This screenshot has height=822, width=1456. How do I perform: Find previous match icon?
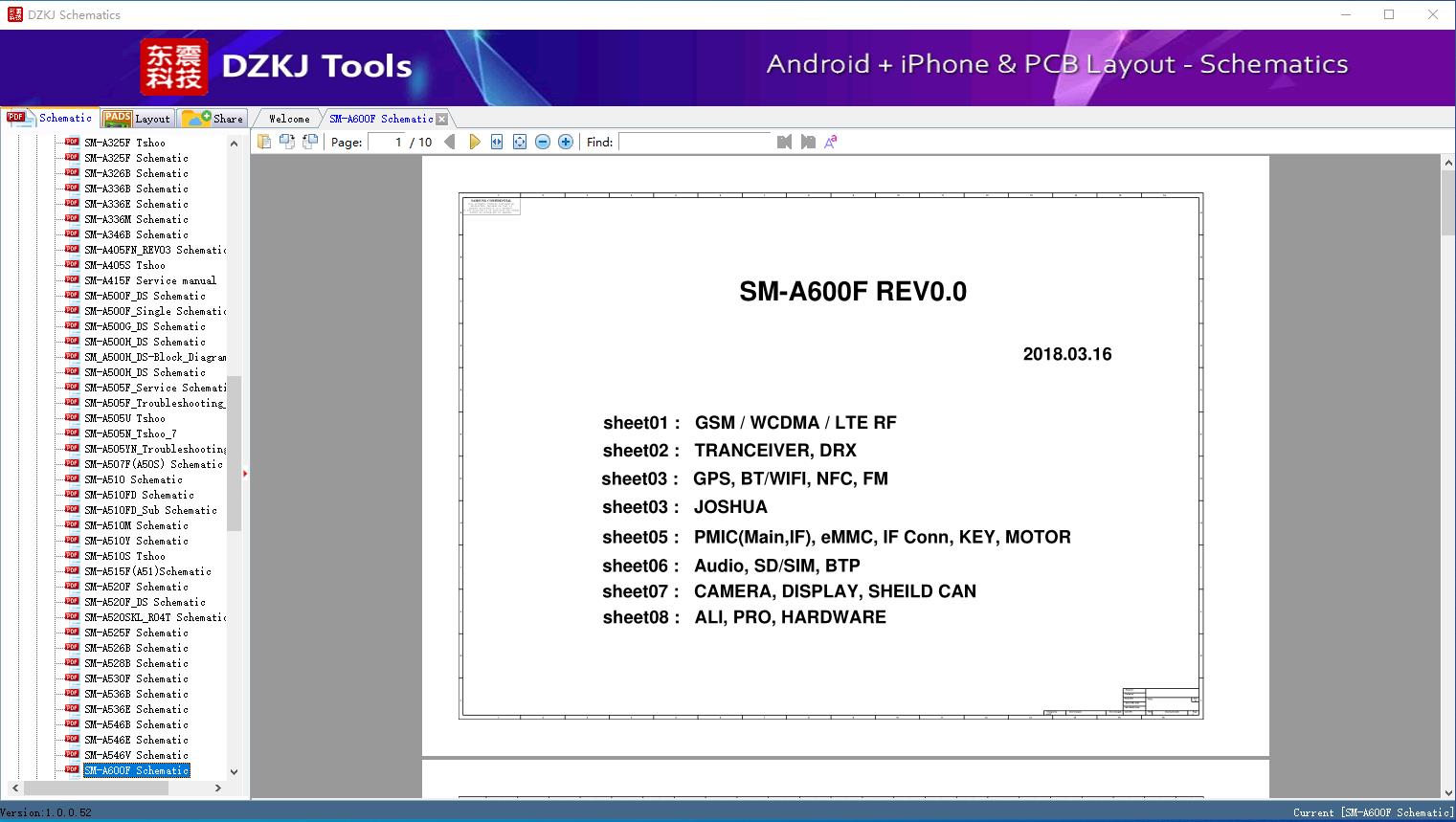coord(784,142)
